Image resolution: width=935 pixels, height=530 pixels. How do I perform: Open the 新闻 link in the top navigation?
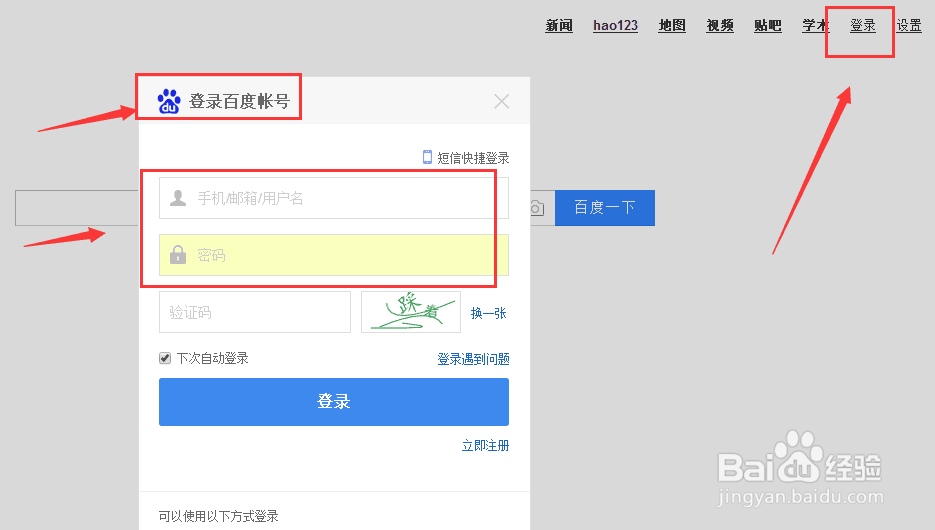click(x=559, y=26)
